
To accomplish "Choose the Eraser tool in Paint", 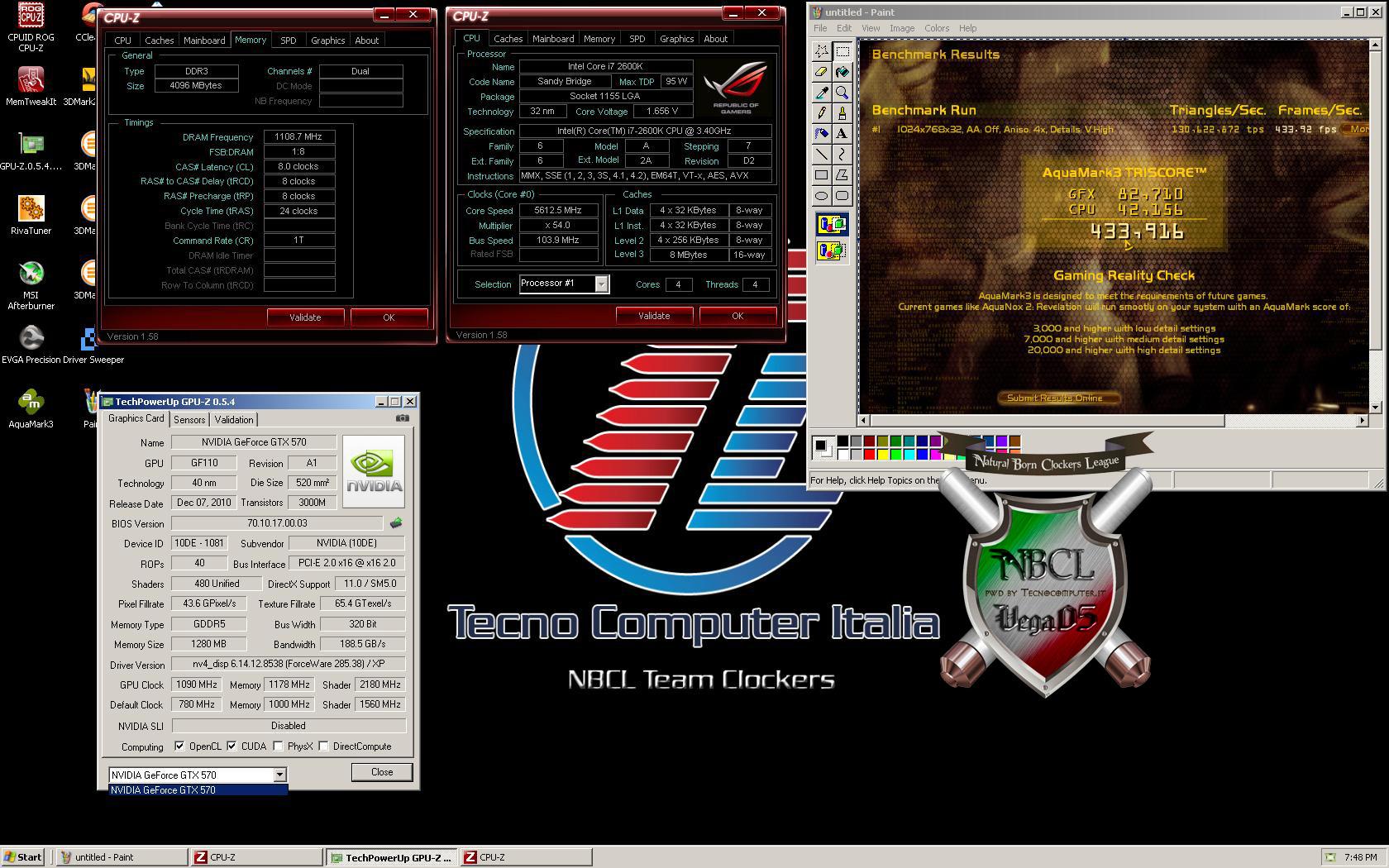I will [821, 72].
